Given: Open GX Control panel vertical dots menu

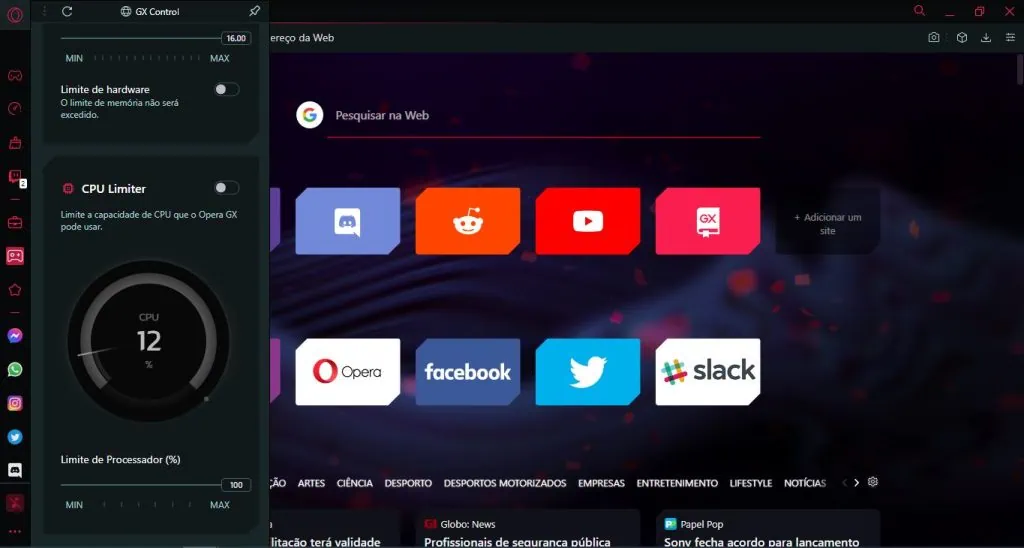Looking at the screenshot, I should [44, 11].
